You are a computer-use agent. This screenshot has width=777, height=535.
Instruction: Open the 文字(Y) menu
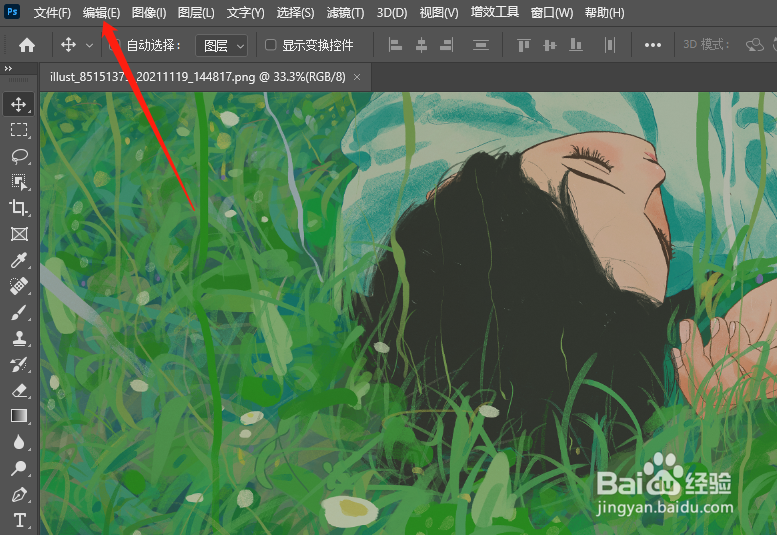click(245, 12)
